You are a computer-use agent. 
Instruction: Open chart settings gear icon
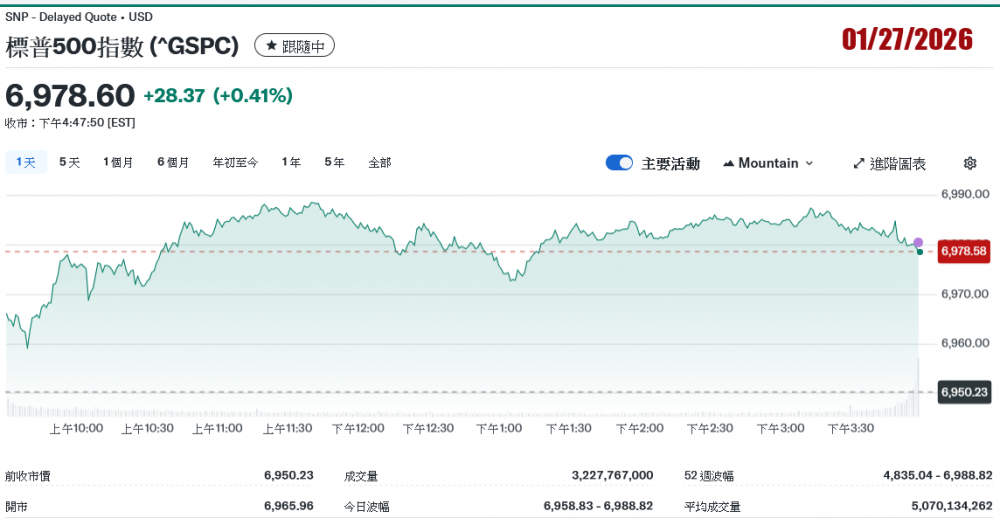(969, 163)
